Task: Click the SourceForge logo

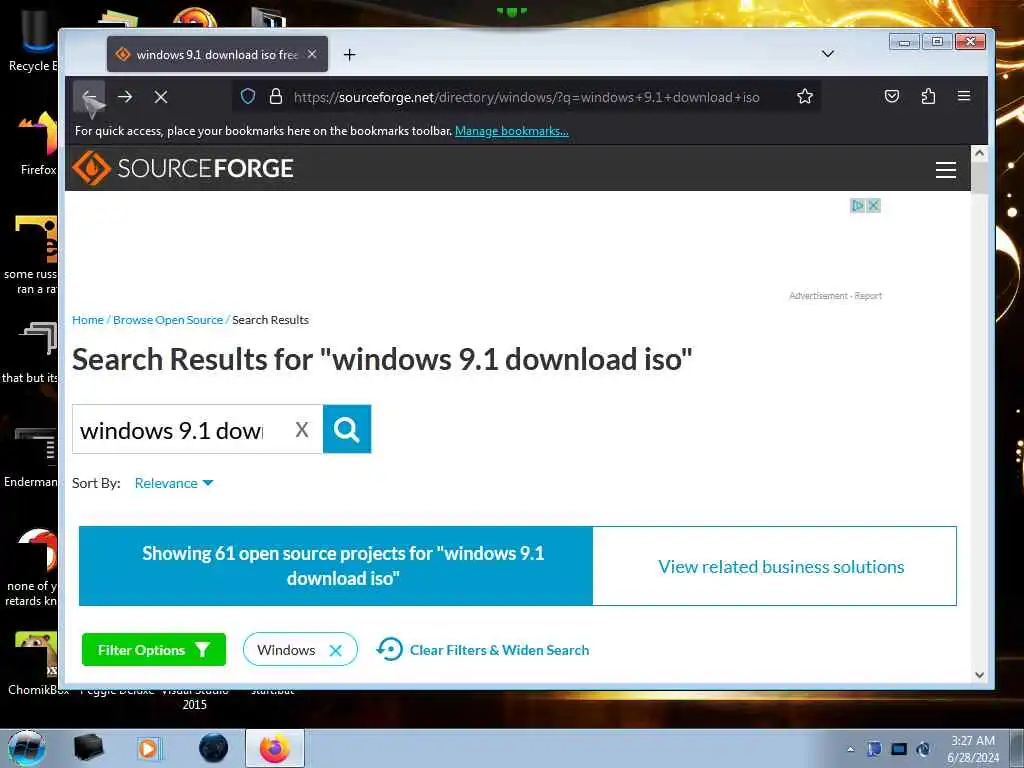Action: pos(183,168)
